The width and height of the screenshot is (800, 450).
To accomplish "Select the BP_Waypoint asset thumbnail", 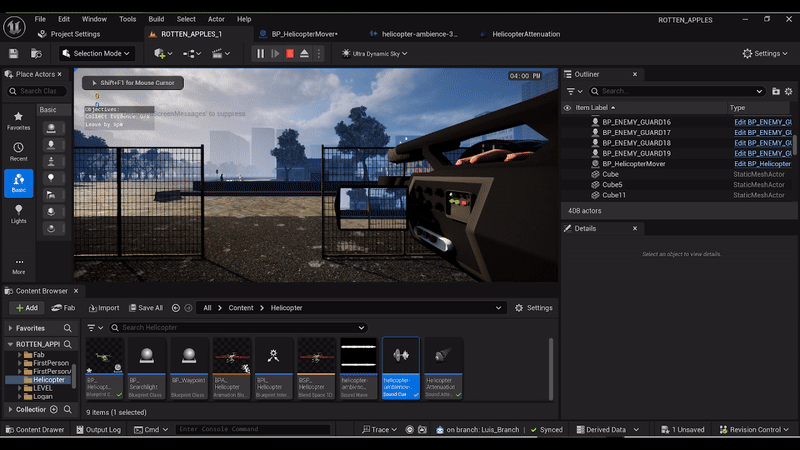I will coord(189,368).
